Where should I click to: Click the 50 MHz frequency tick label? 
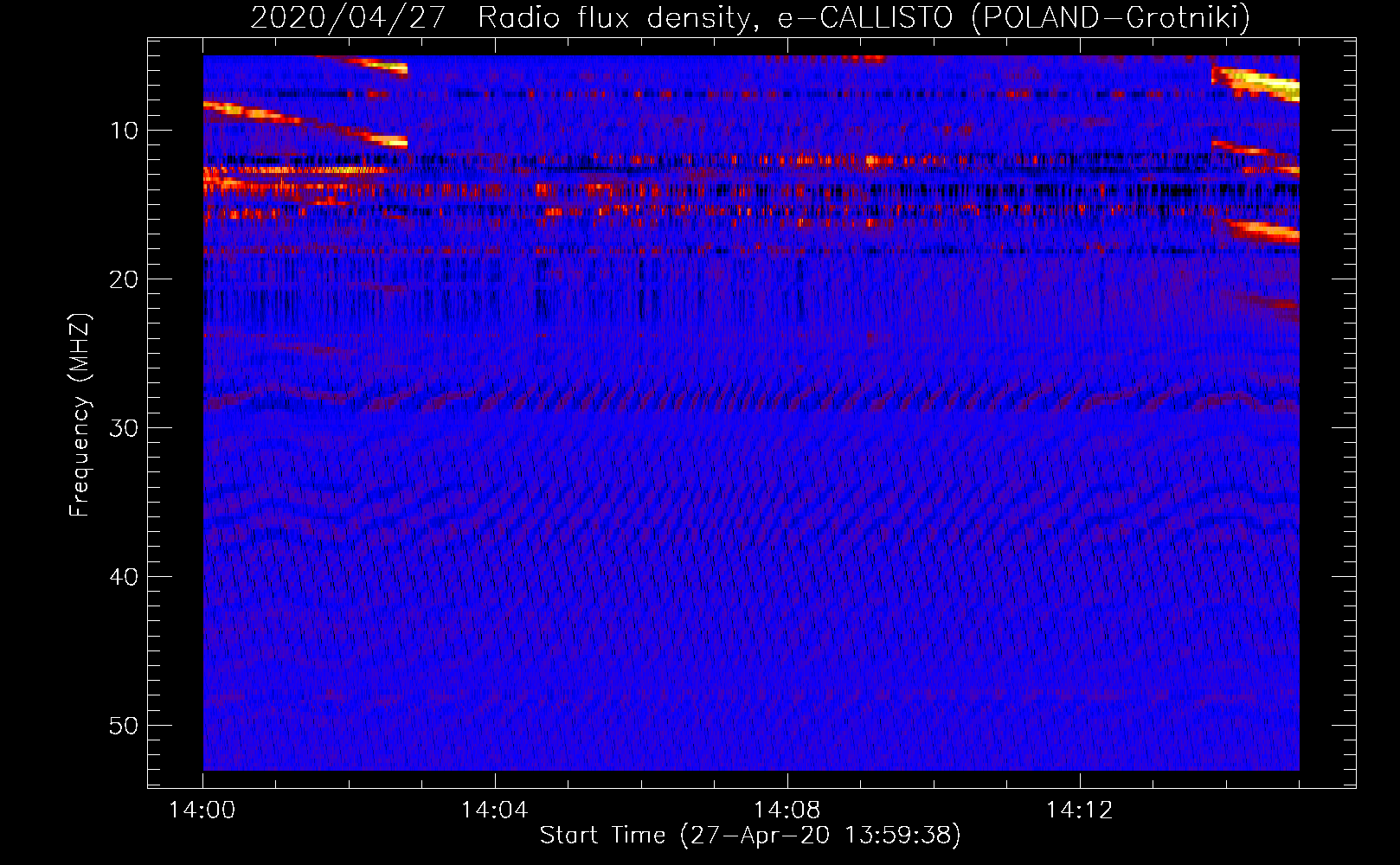pos(124,726)
